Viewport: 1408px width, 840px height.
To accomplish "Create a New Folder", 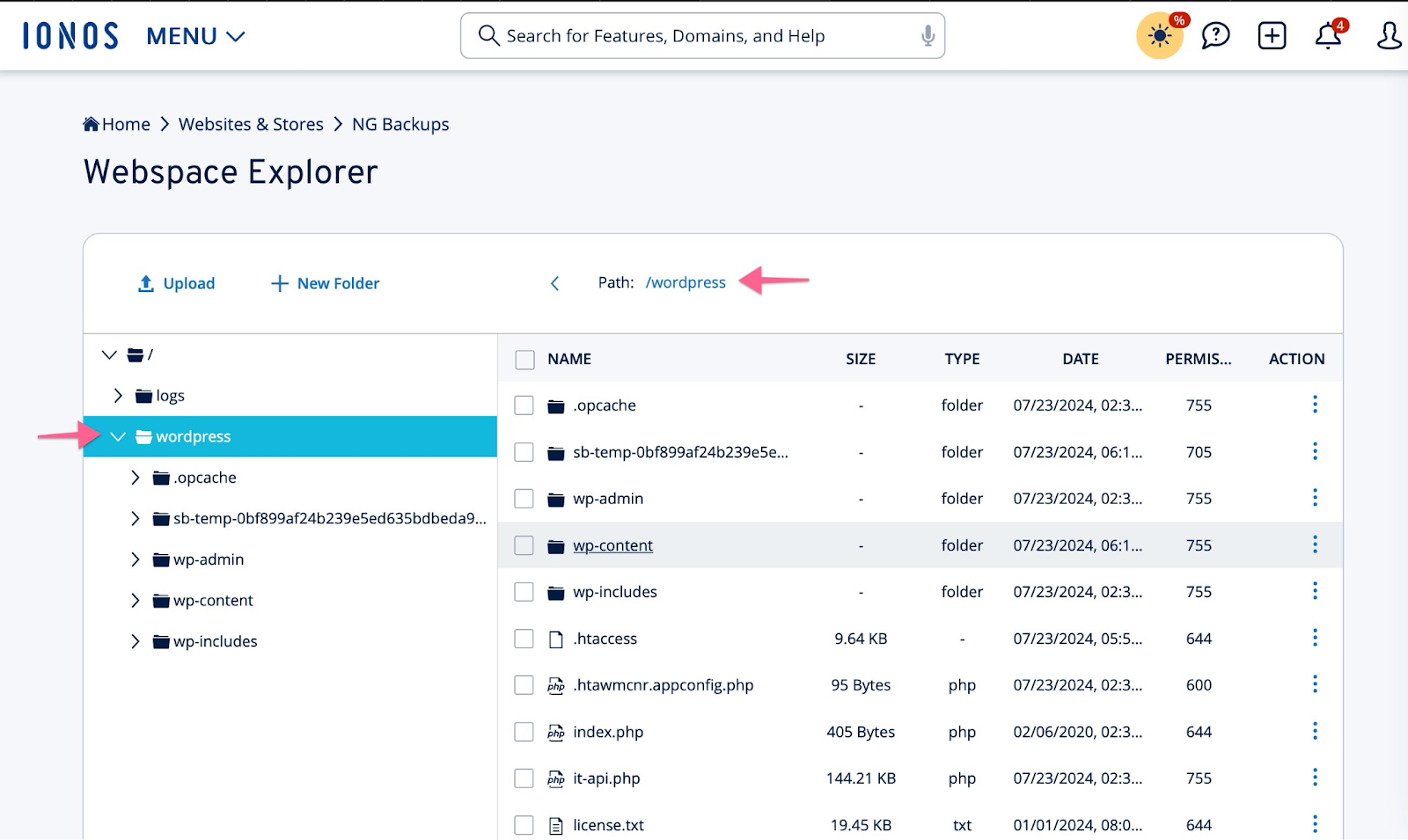I will tap(326, 283).
